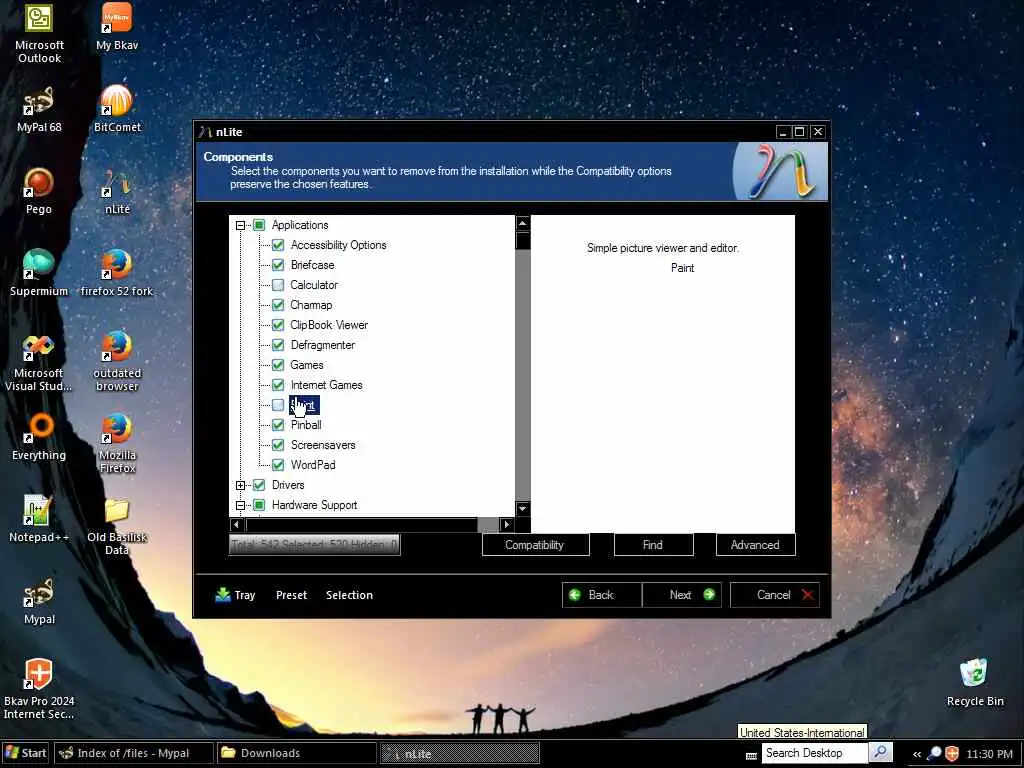Open the Selection menu
Viewport: 1024px width, 768px height.
(349, 595)
